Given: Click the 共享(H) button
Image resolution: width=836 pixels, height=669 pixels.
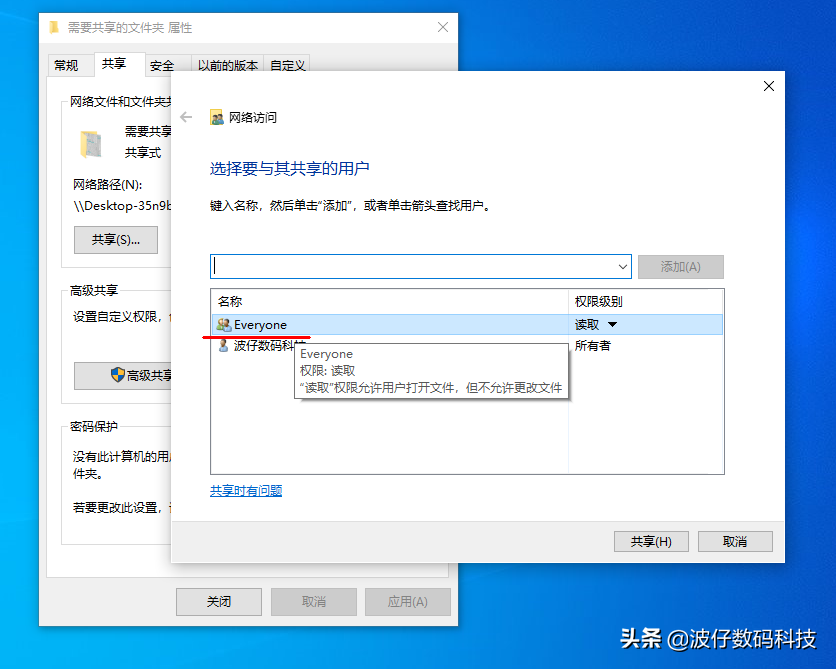Looking at the screenshot, I should [x=651, y=542].
